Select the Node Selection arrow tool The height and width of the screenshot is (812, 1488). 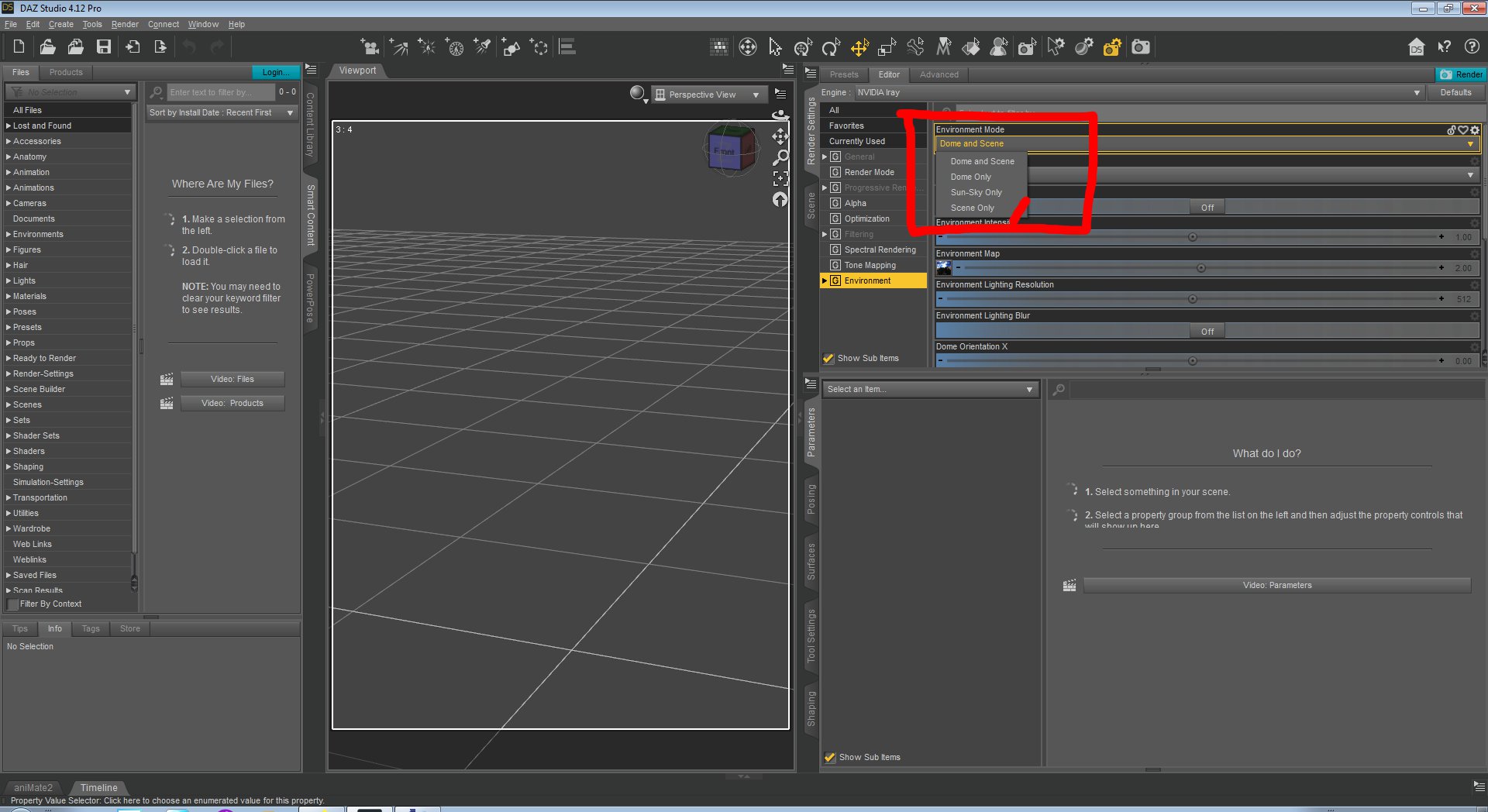(775, 47)
